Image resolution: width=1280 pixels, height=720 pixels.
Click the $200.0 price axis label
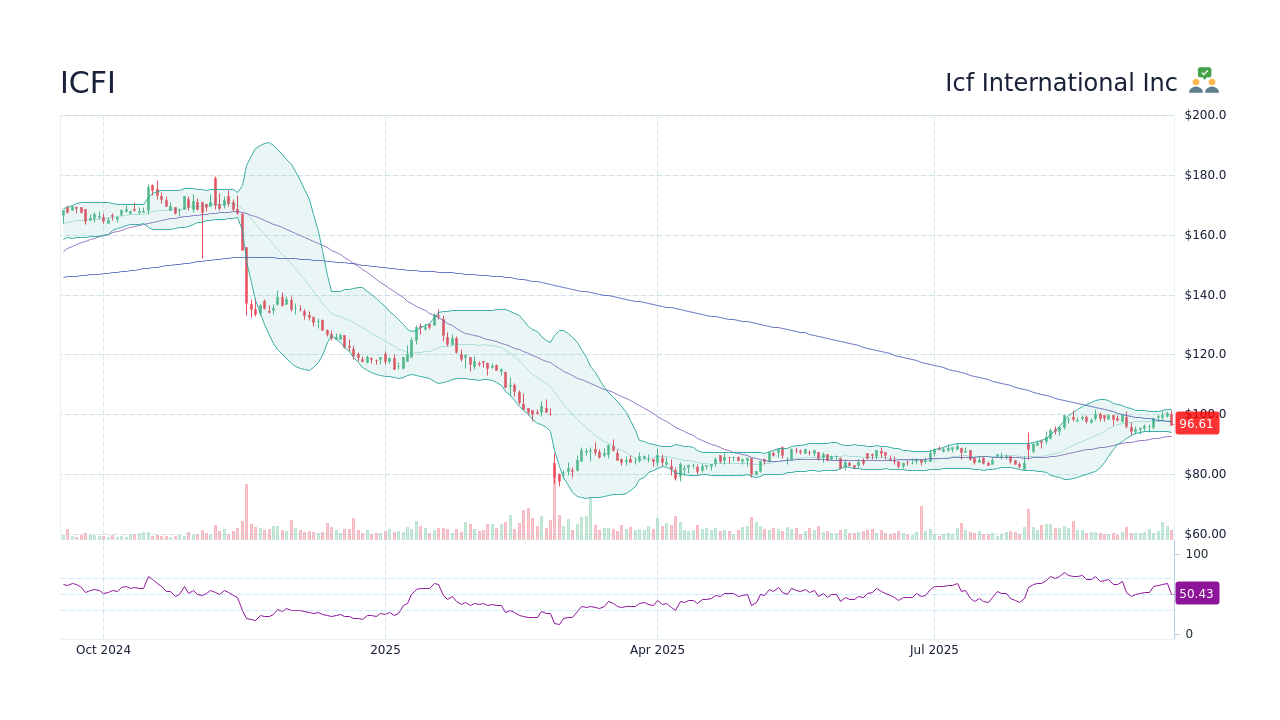tap(1205, 115)
